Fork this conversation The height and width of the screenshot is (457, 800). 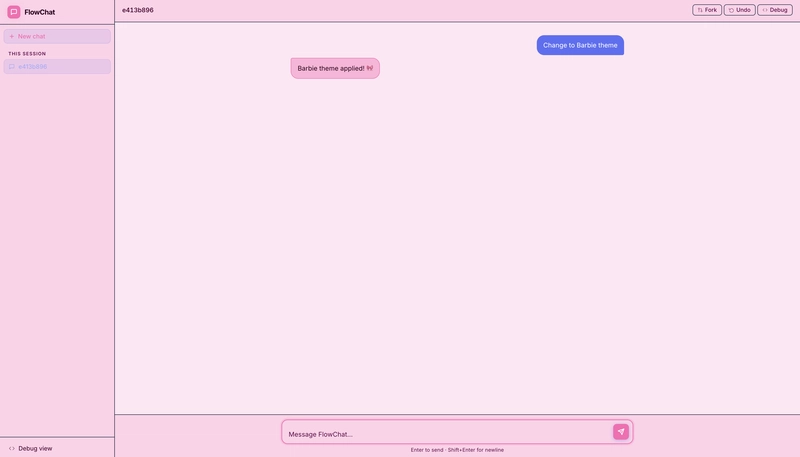707,10
